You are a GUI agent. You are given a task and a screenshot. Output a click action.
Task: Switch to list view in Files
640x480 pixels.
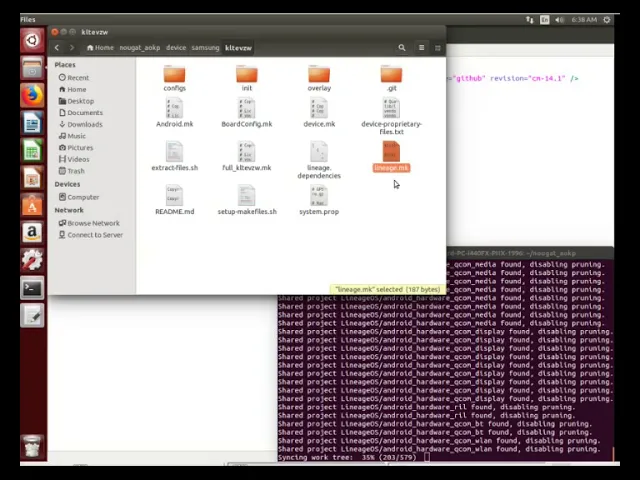(x=422, y=48)
